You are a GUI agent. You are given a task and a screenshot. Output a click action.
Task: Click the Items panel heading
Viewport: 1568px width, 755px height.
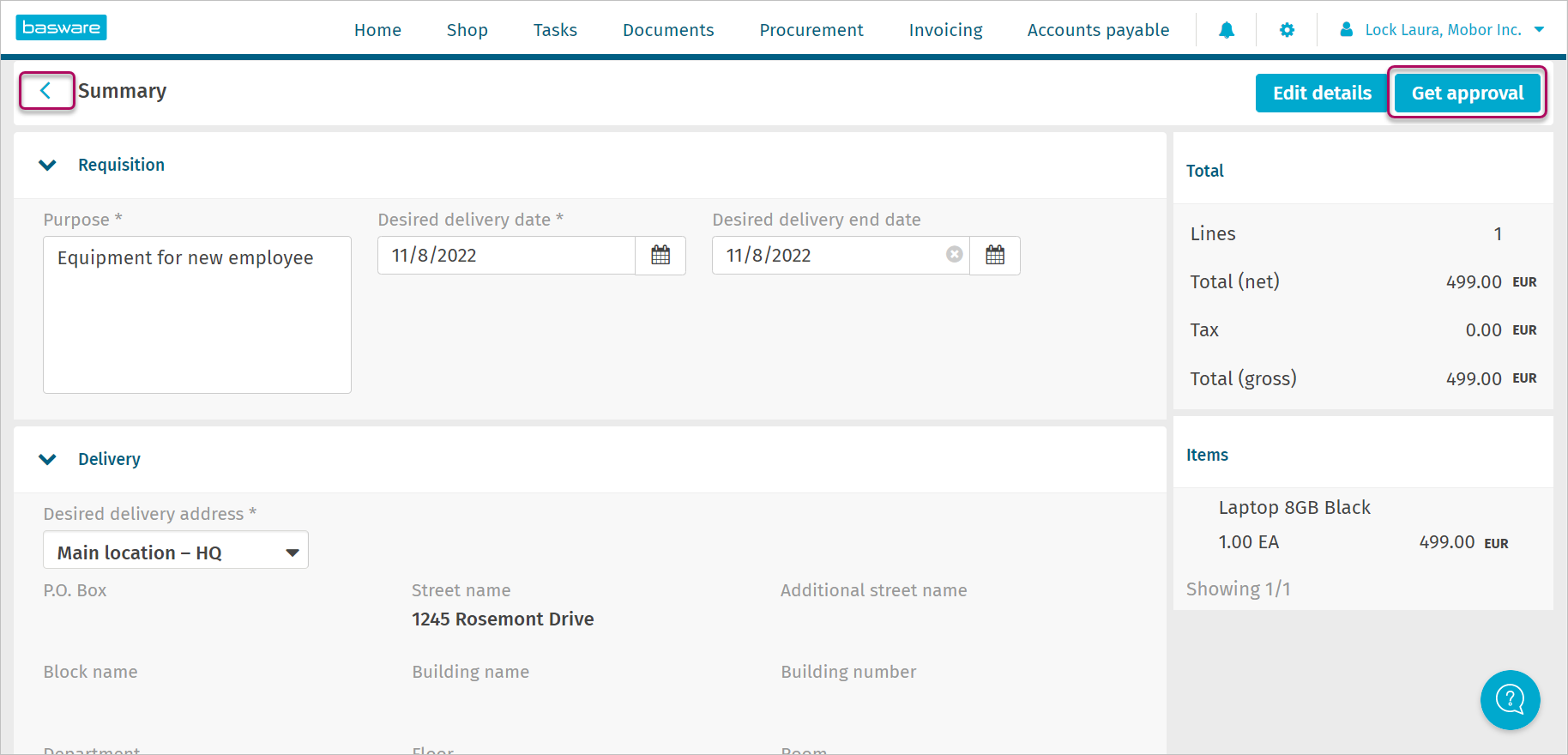pos(1207,455)
